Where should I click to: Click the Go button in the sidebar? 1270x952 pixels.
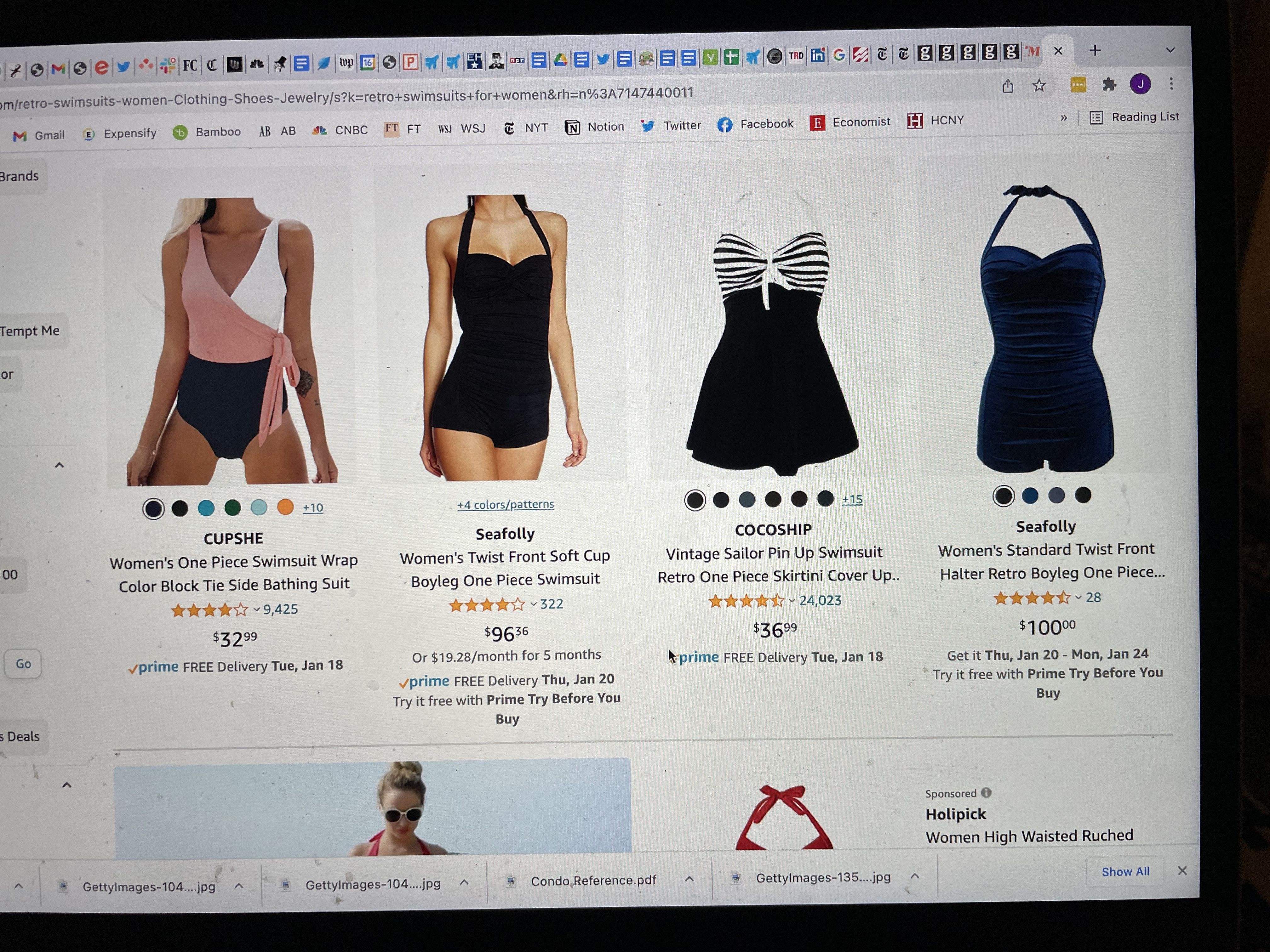[23, 664]
